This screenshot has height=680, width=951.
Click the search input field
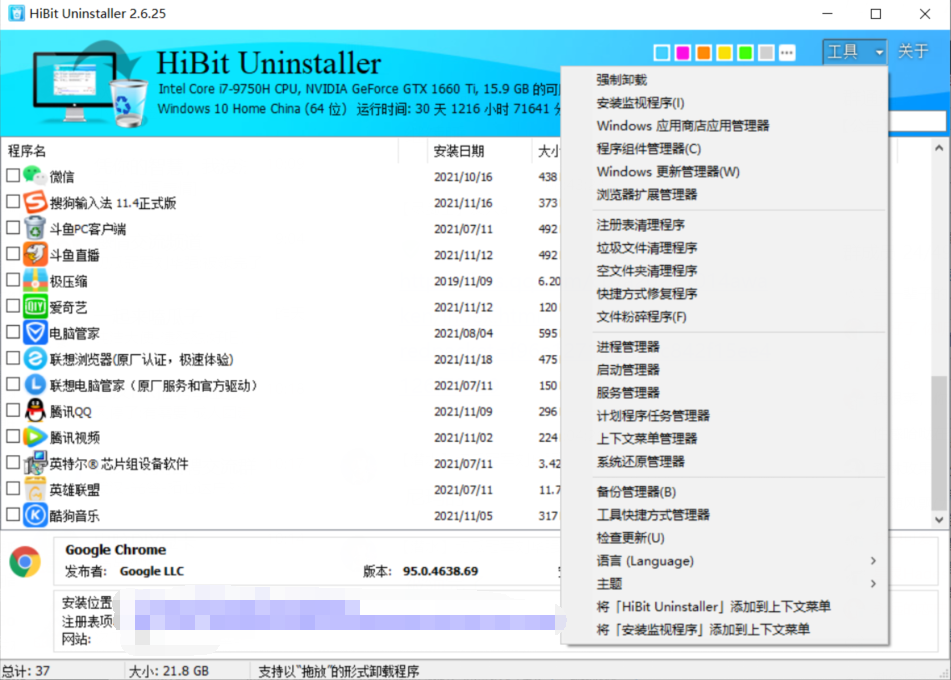(x=917, y=121)
